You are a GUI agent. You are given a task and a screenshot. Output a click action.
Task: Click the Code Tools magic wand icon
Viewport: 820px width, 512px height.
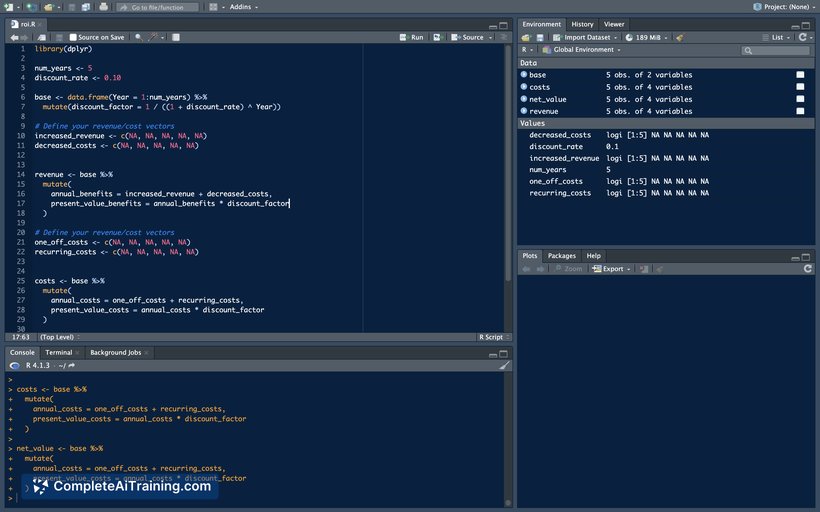pos(153,37)
